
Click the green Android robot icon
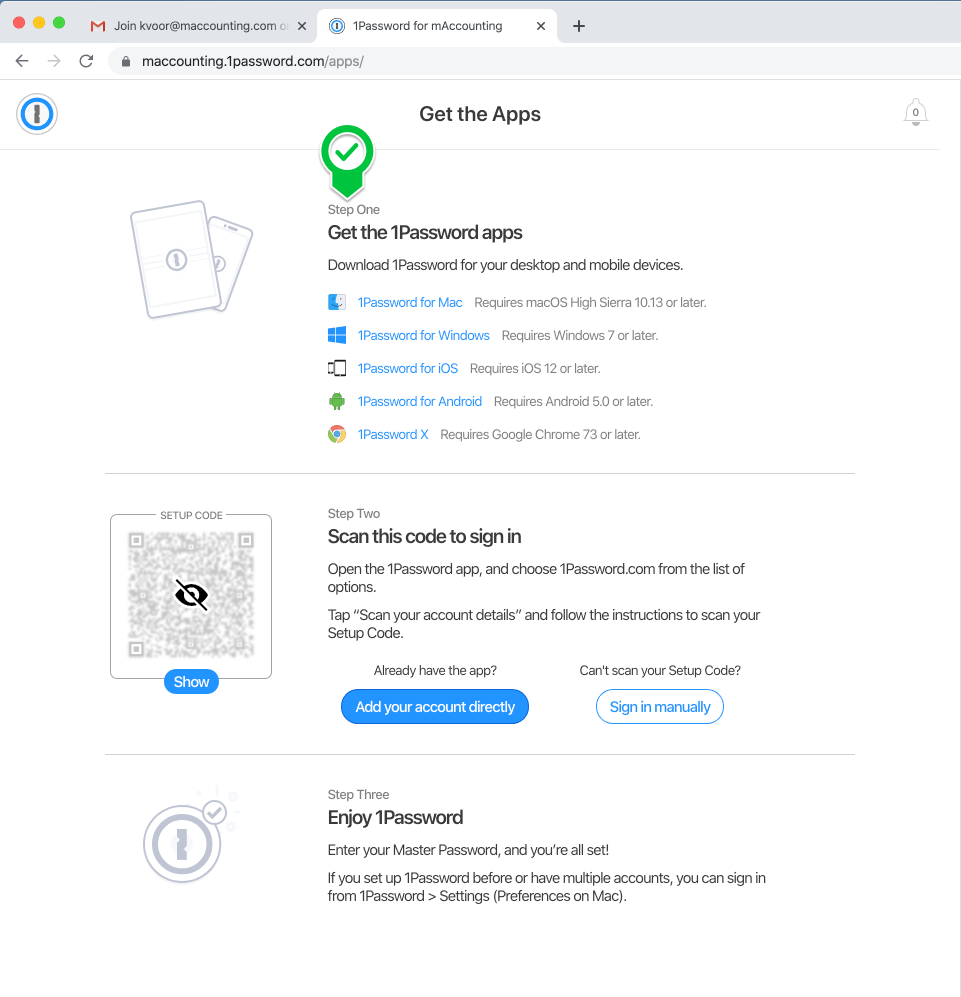336,401
